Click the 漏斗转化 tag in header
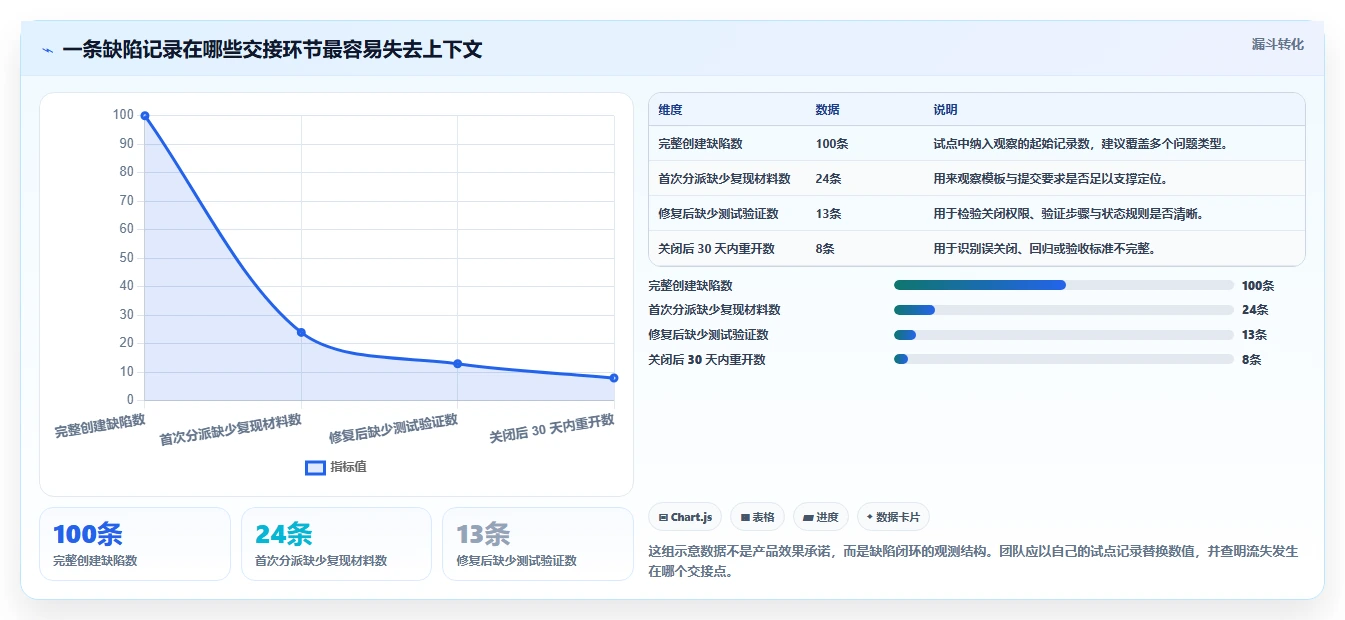Image resolution: width=1345 pixels, height=620 pixels. (x=1277, y=44)
